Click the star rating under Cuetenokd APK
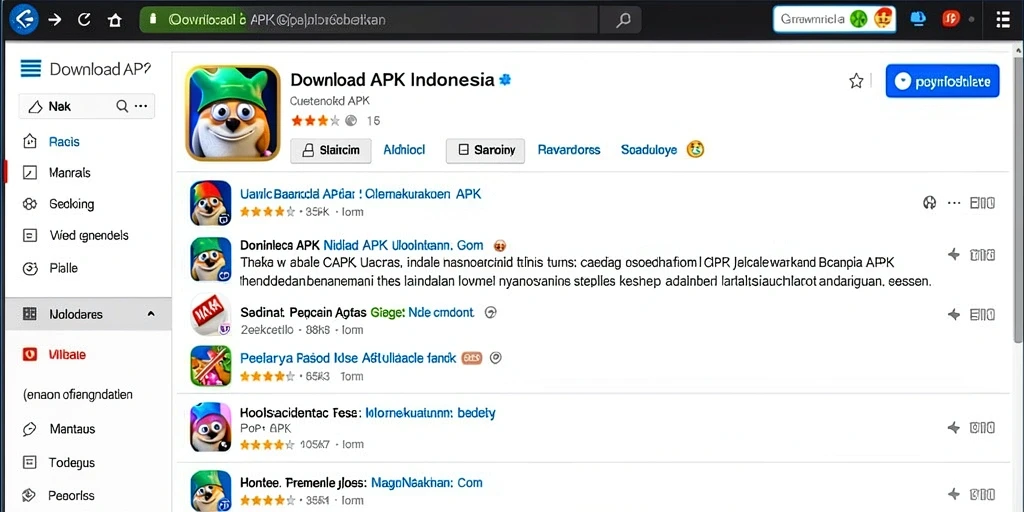 pyautogui.click(x=315, y=120)
